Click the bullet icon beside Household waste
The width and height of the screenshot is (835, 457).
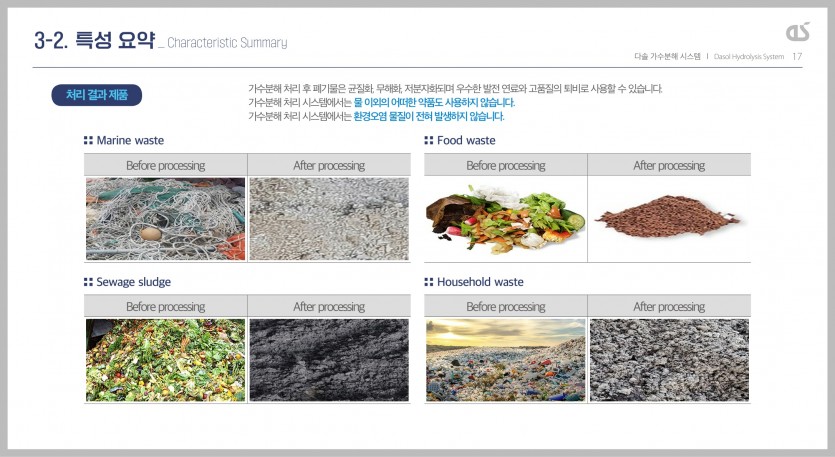(429, 282)
